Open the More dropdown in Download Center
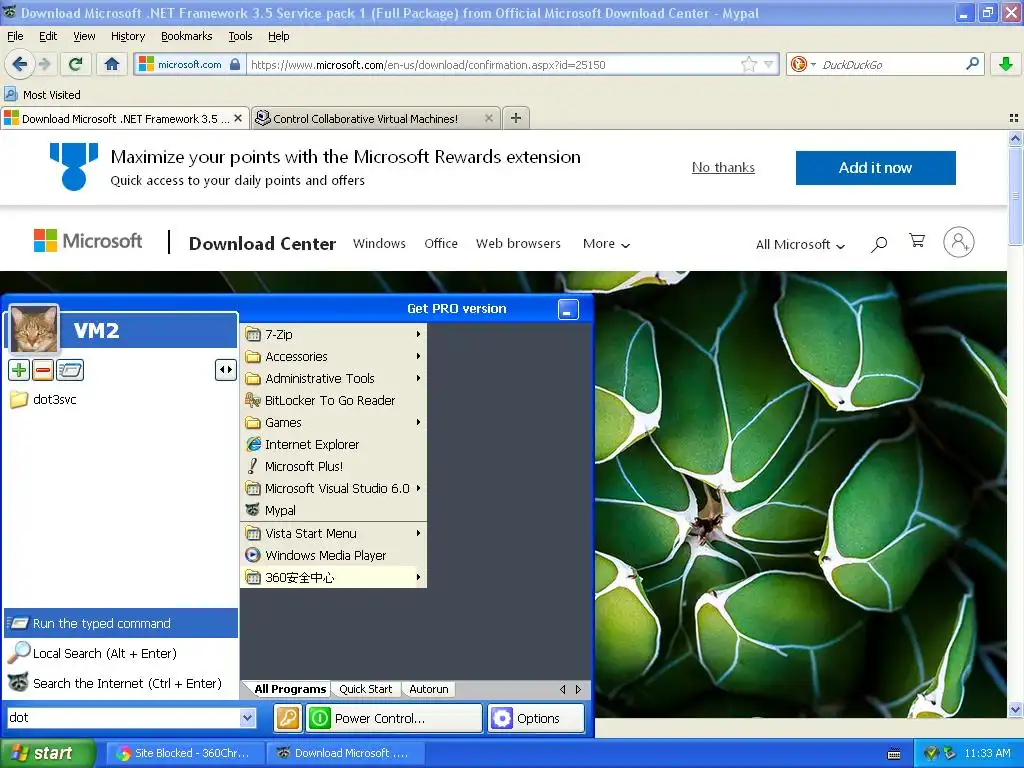 point(606,244)
